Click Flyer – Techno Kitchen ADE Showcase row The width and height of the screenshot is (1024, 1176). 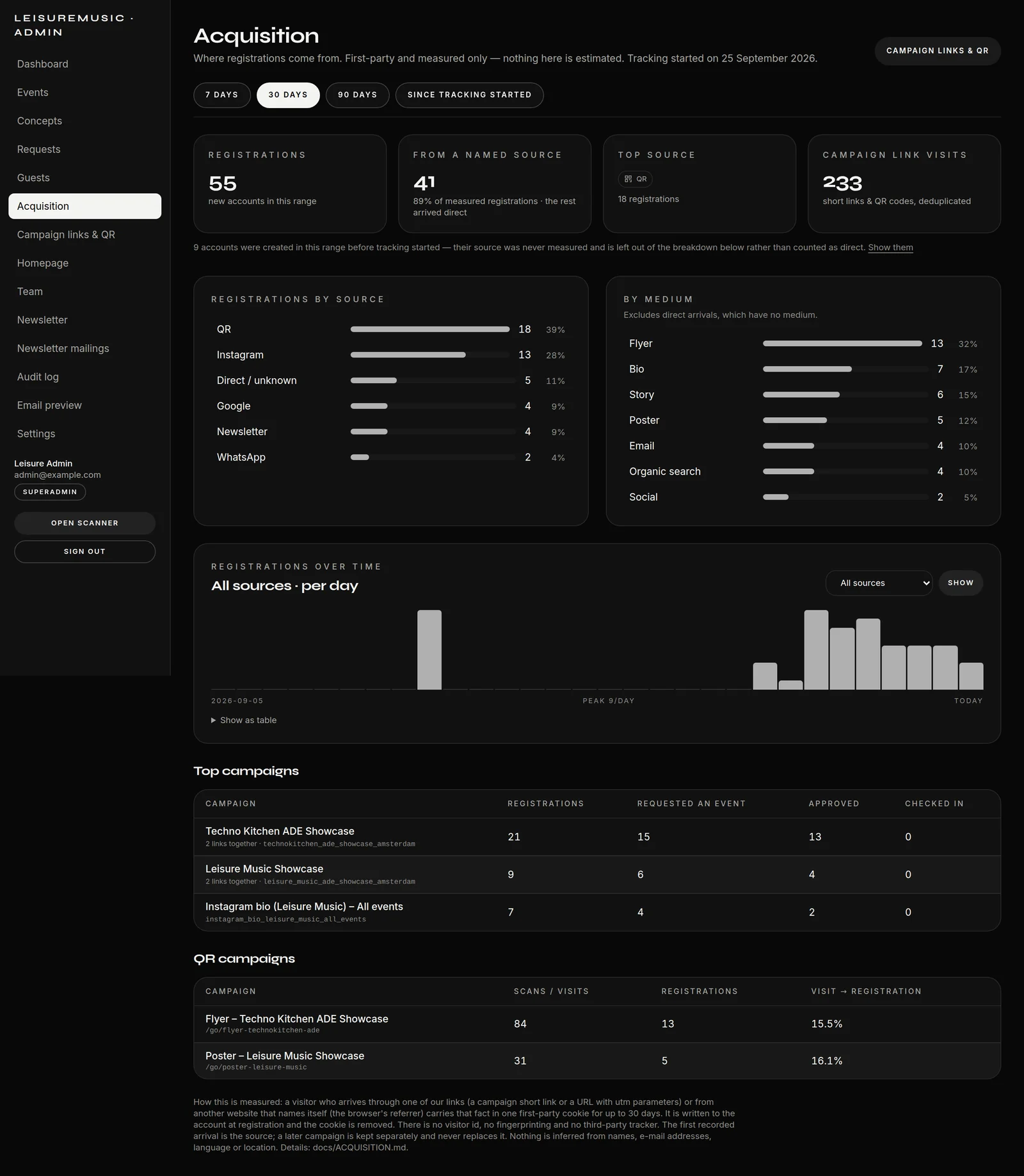click(x=596, y=1024)
